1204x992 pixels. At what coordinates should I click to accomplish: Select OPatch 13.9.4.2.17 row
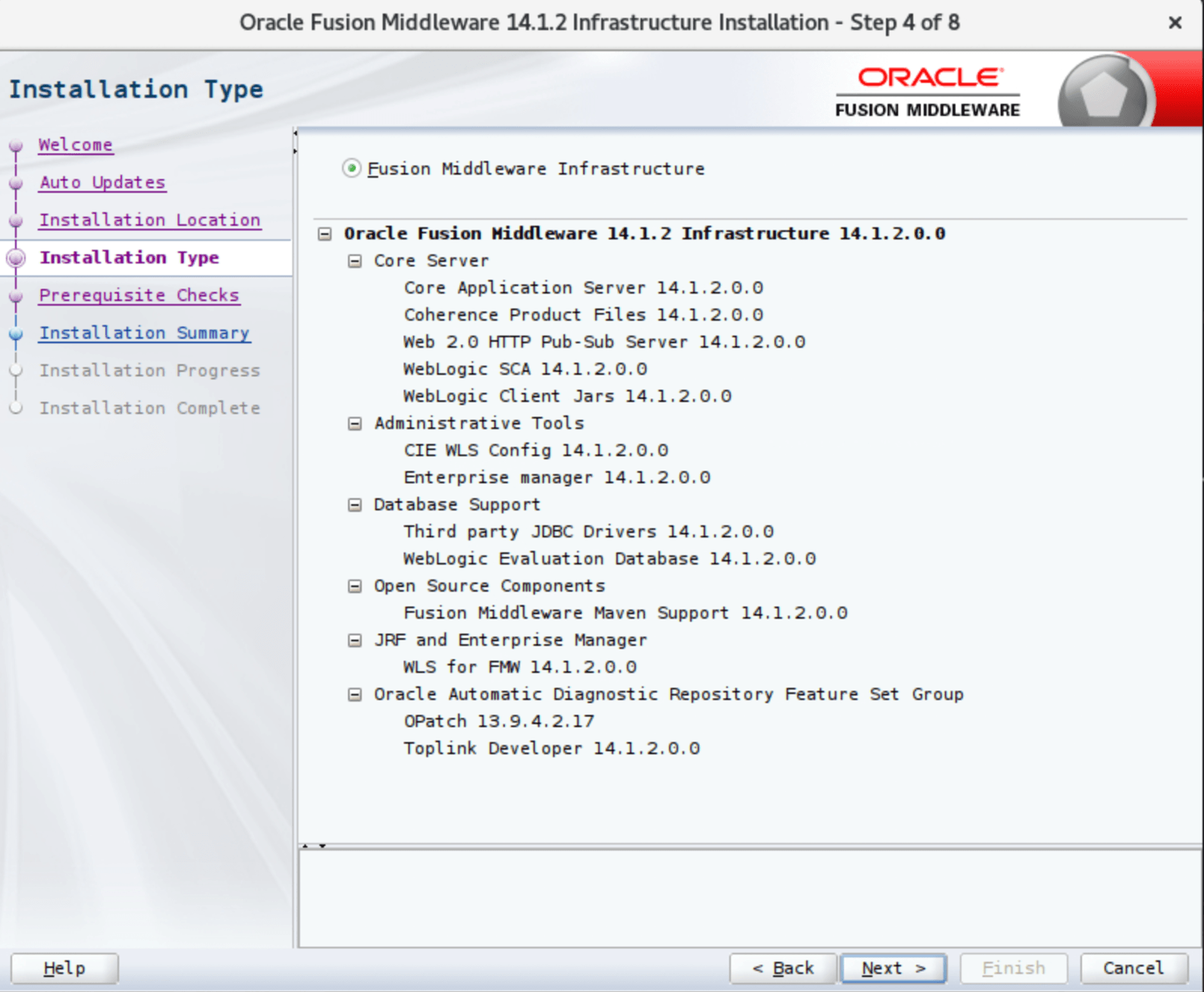coord(499,721)
